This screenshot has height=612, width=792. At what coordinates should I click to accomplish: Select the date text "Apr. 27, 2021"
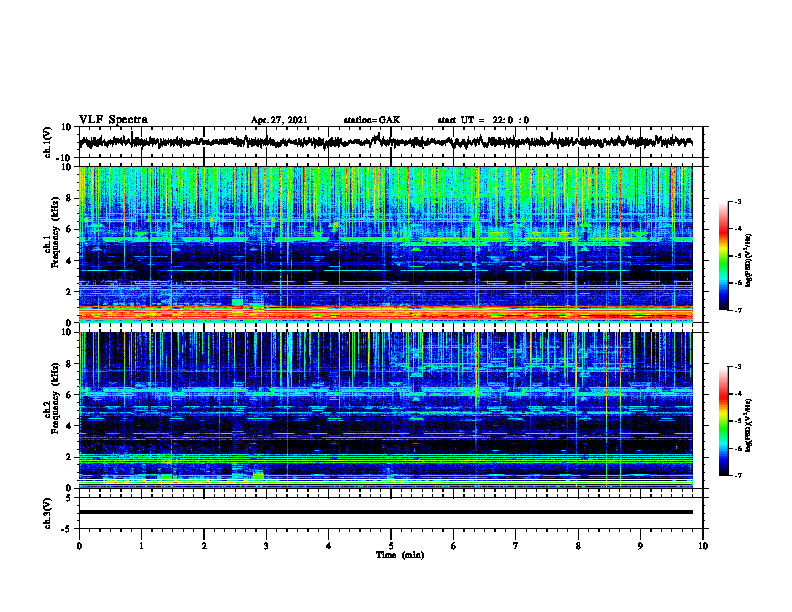click(279, 120)
